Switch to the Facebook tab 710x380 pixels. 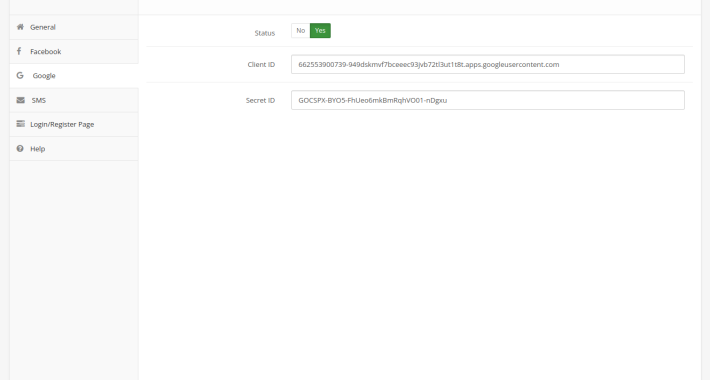(74, 52)
